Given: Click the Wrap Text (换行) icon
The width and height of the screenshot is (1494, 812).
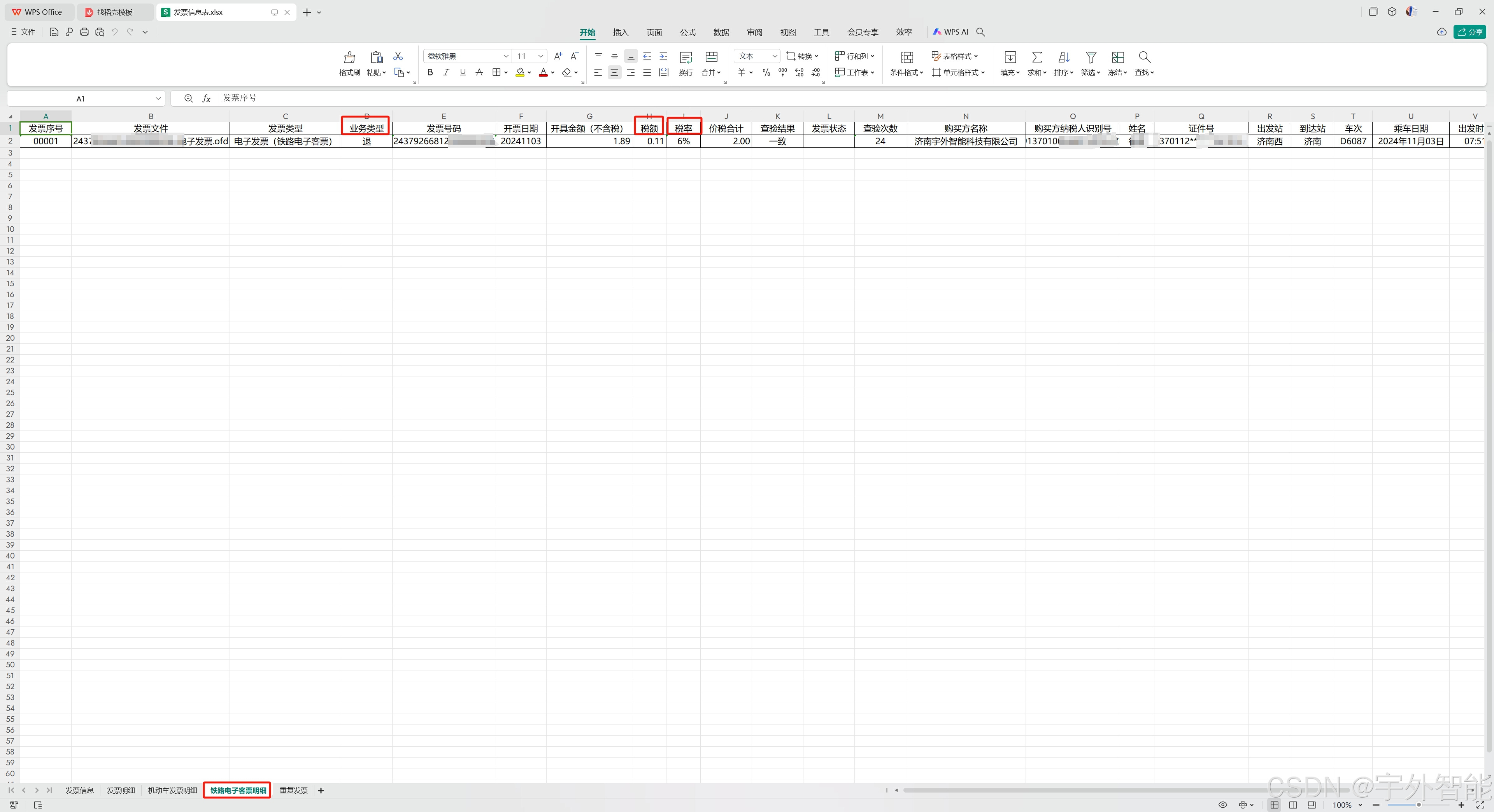Looking at the screenshot, I should (686, 58).
